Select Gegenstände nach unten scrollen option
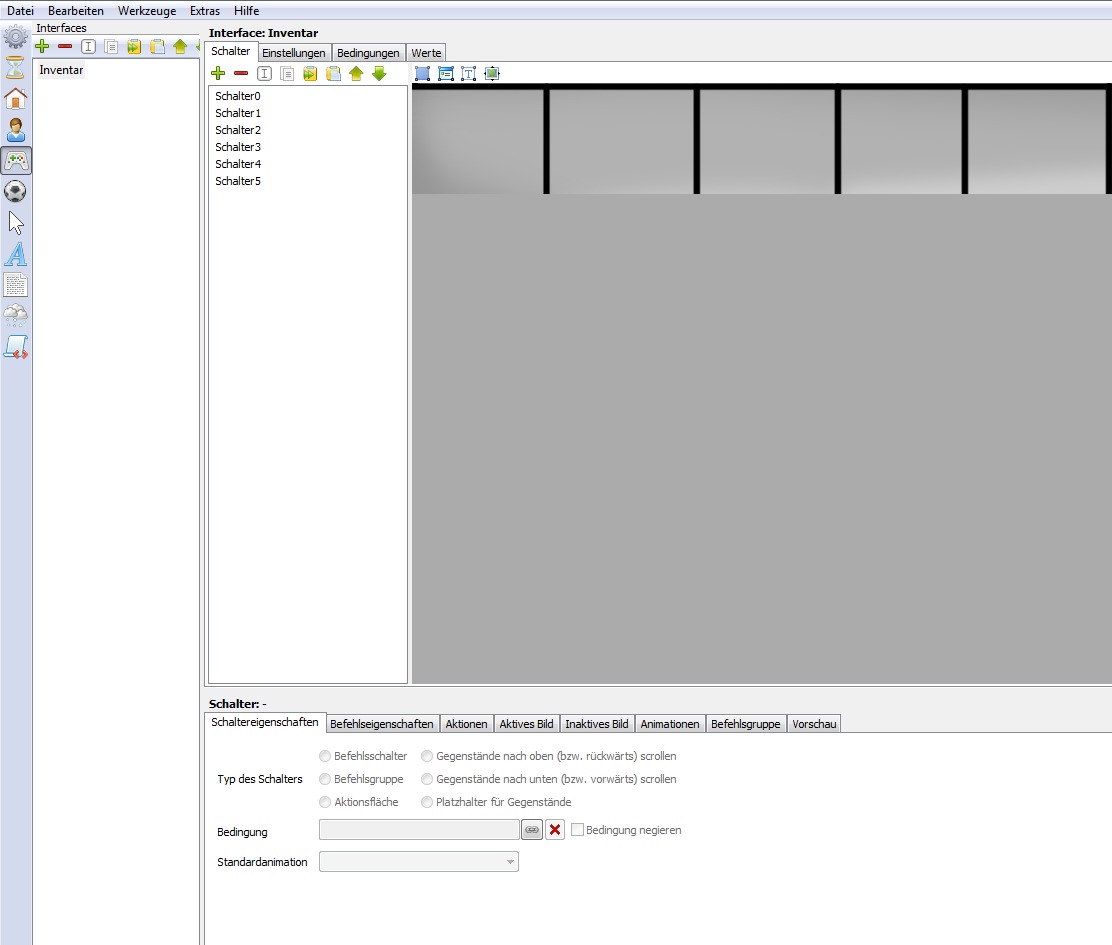This screenshot has height=945, width=1112. [548, 779]
